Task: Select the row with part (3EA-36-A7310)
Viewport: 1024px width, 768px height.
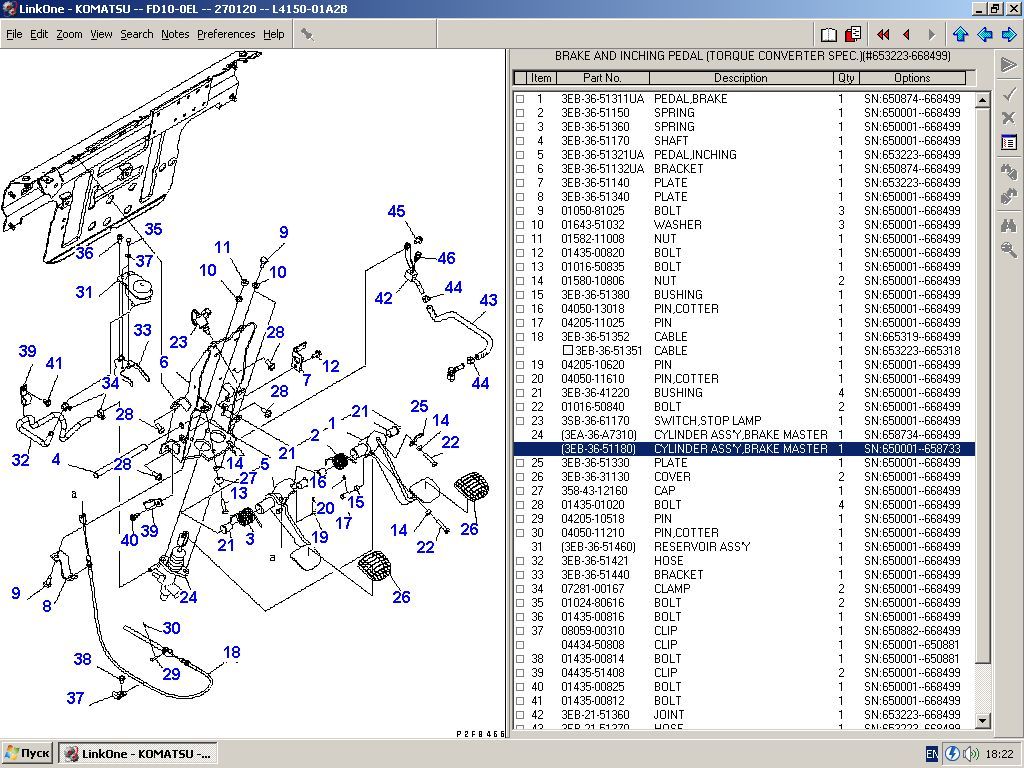Action: click(744, 435)
